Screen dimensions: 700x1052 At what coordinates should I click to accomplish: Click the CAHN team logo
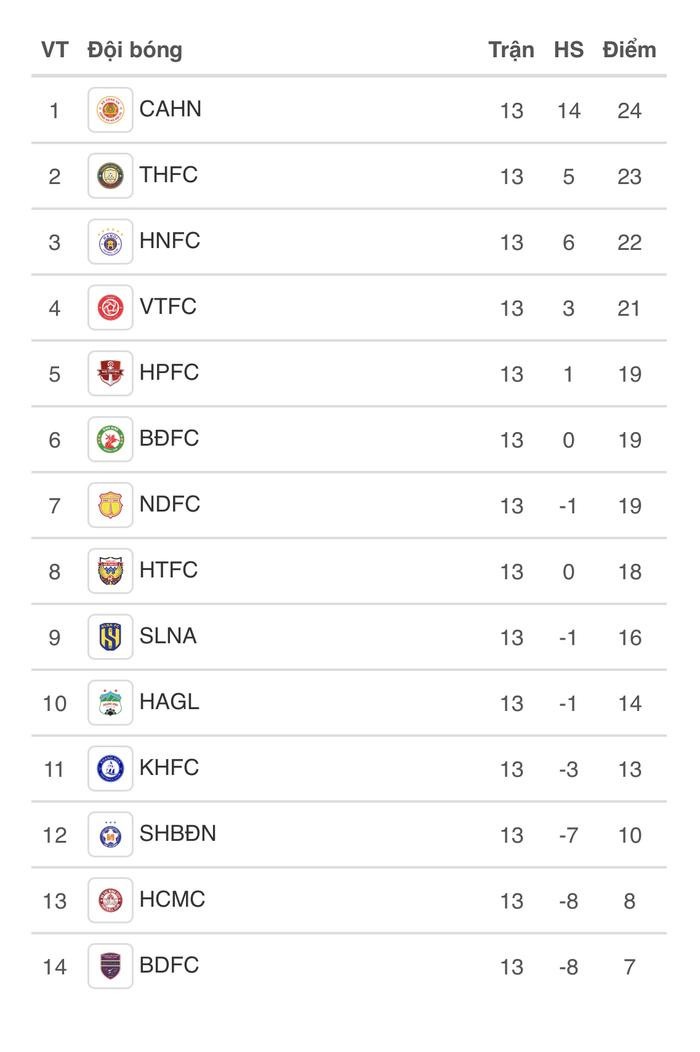tap(110, 110)
